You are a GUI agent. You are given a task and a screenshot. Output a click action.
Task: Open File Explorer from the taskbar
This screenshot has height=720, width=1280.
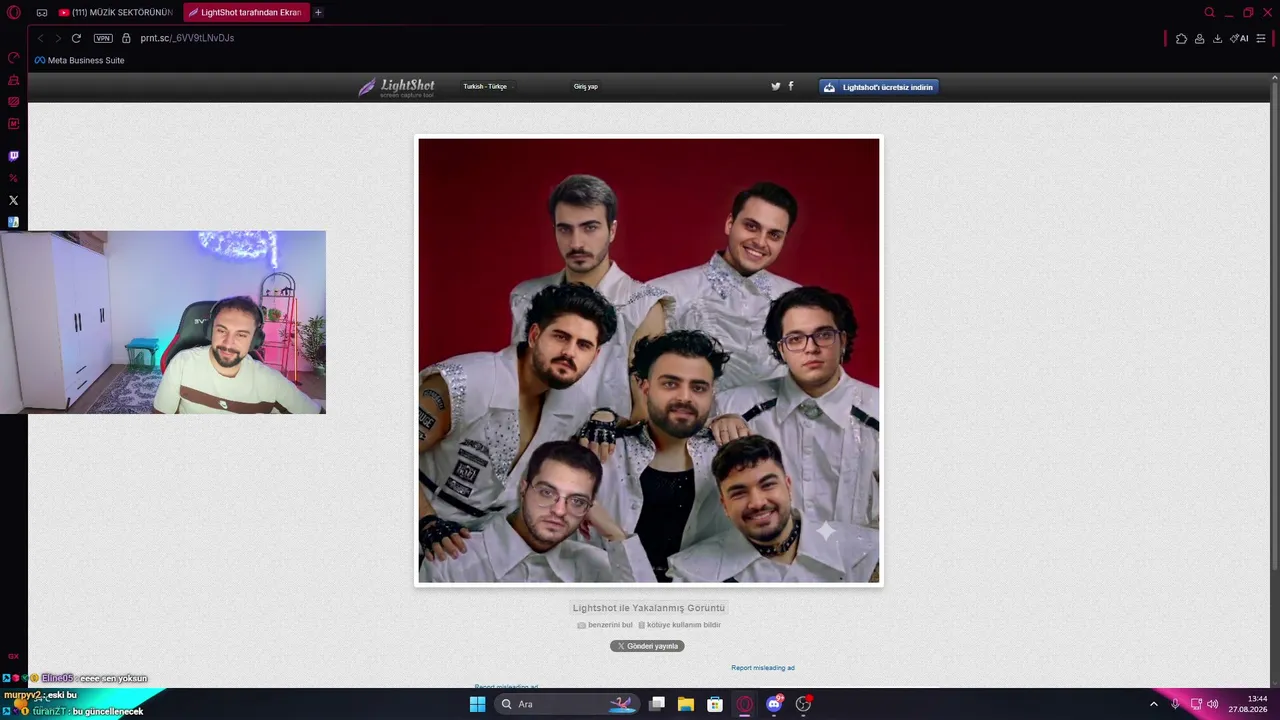pos(686,704)
